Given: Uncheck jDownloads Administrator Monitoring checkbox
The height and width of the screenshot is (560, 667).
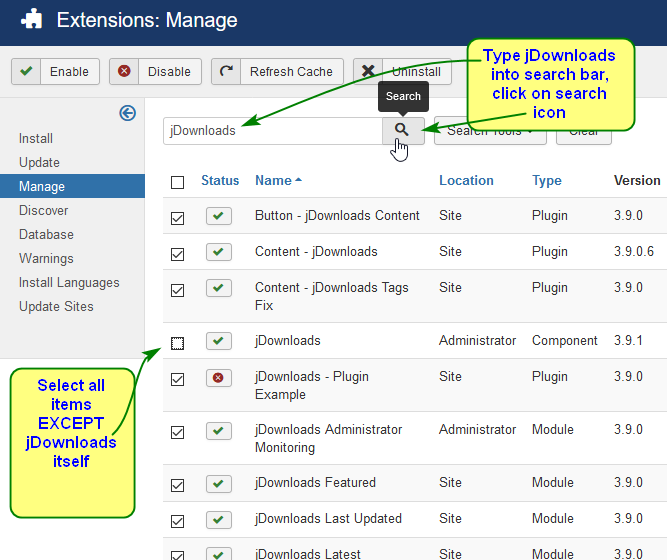Looking at the screenshot, I should pyautogui.click(x=177, y=432).
